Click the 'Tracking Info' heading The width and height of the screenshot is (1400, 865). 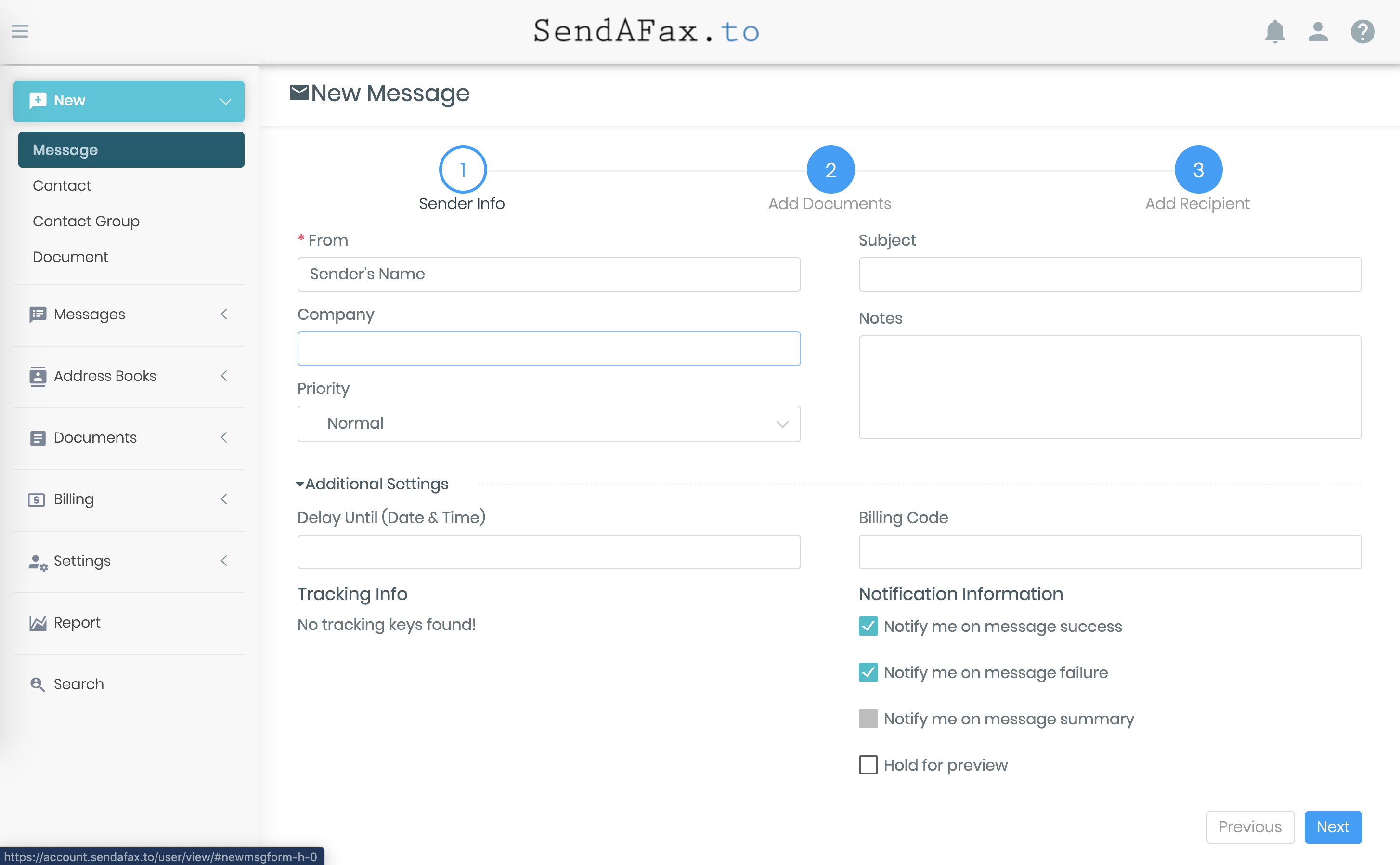(x=352, y=594)
